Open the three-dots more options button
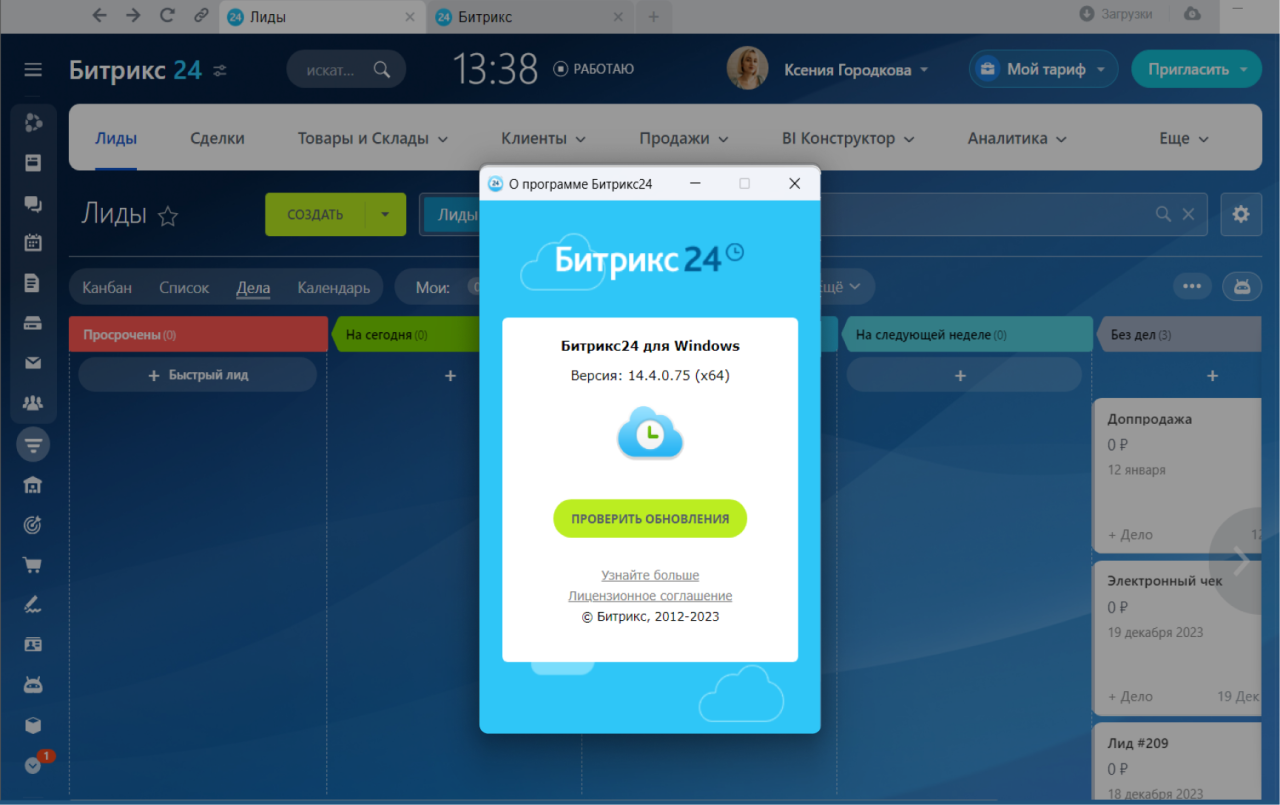 [1192, 286]
